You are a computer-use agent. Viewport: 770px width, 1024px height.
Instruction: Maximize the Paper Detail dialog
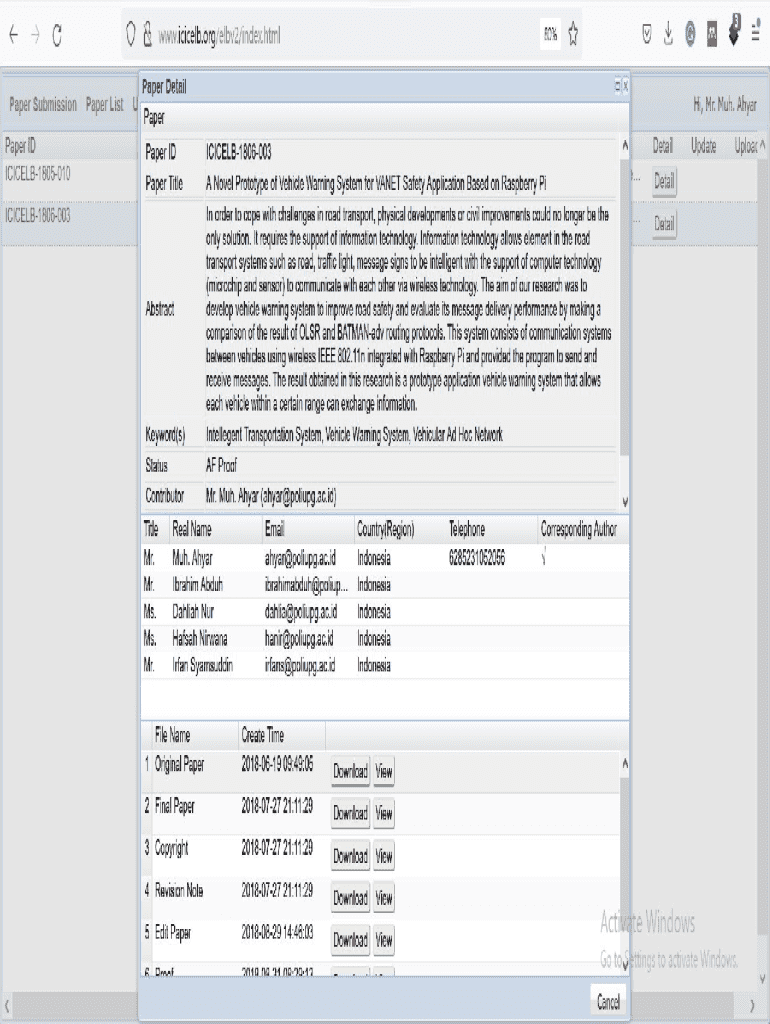click(x=617, y=87)
